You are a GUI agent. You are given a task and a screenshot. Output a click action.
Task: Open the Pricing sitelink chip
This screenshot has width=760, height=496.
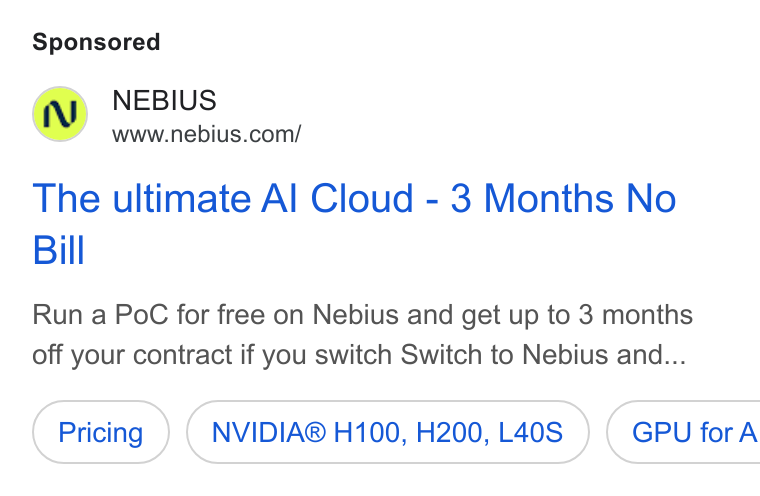coord(101,432)
